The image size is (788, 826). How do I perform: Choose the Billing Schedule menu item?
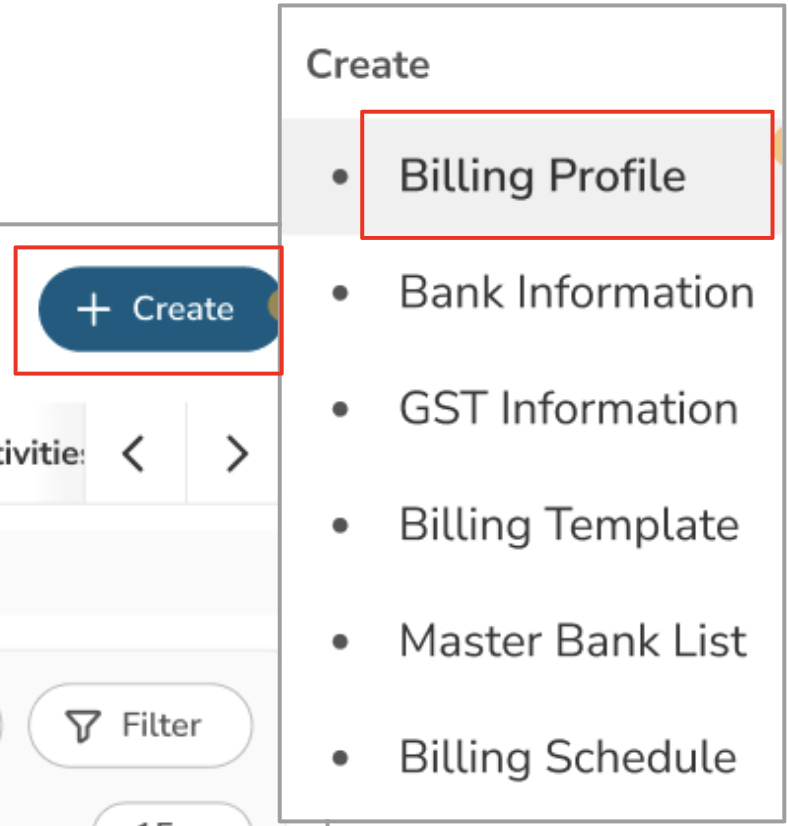click(x=567, y=758)
